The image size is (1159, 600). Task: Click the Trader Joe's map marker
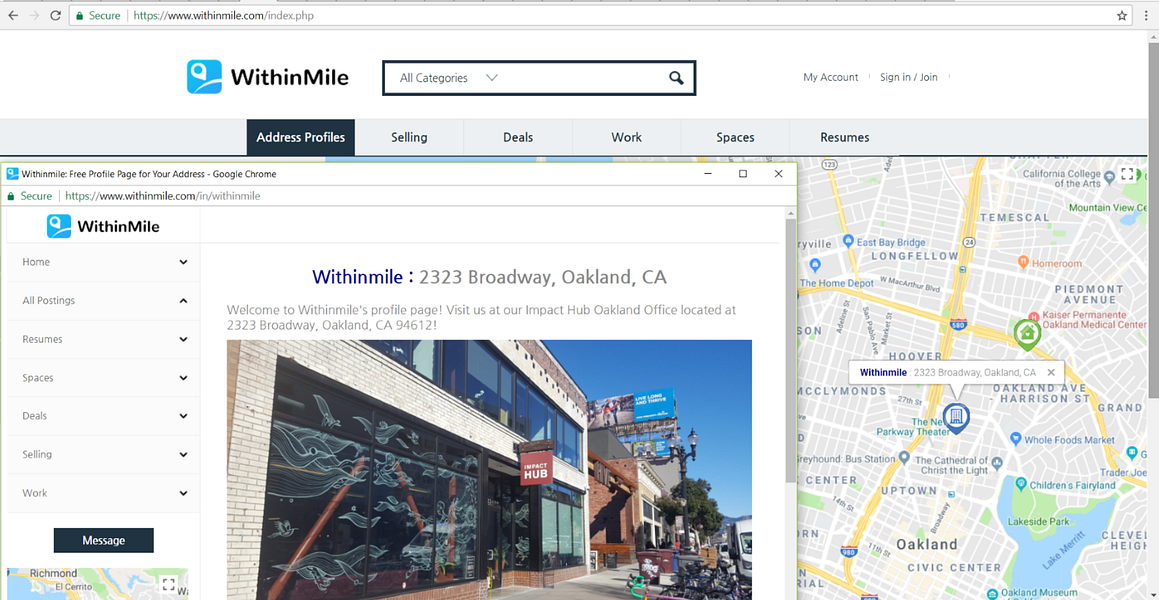(x=1132, y=453)
